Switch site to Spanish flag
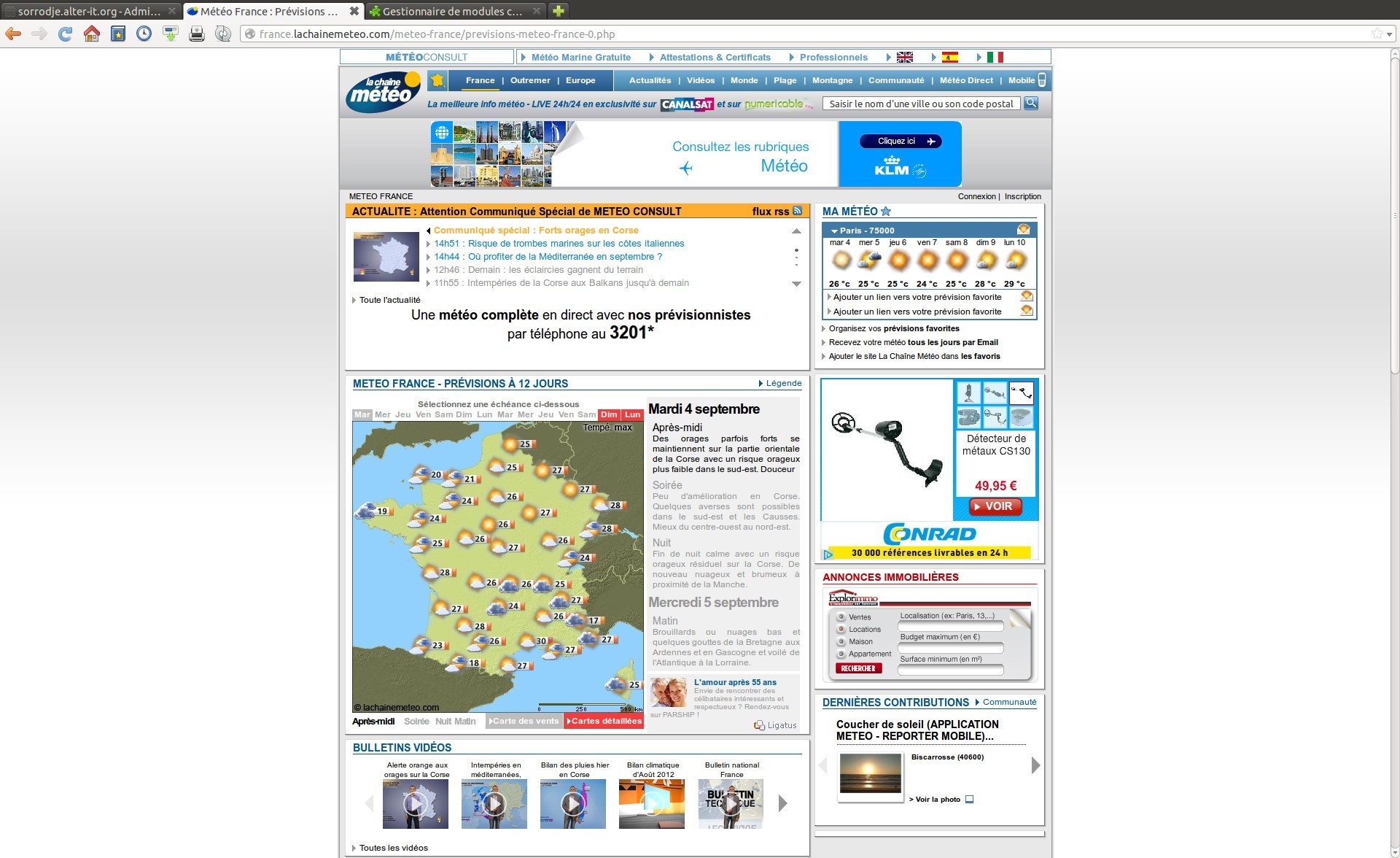 (950, 57)
